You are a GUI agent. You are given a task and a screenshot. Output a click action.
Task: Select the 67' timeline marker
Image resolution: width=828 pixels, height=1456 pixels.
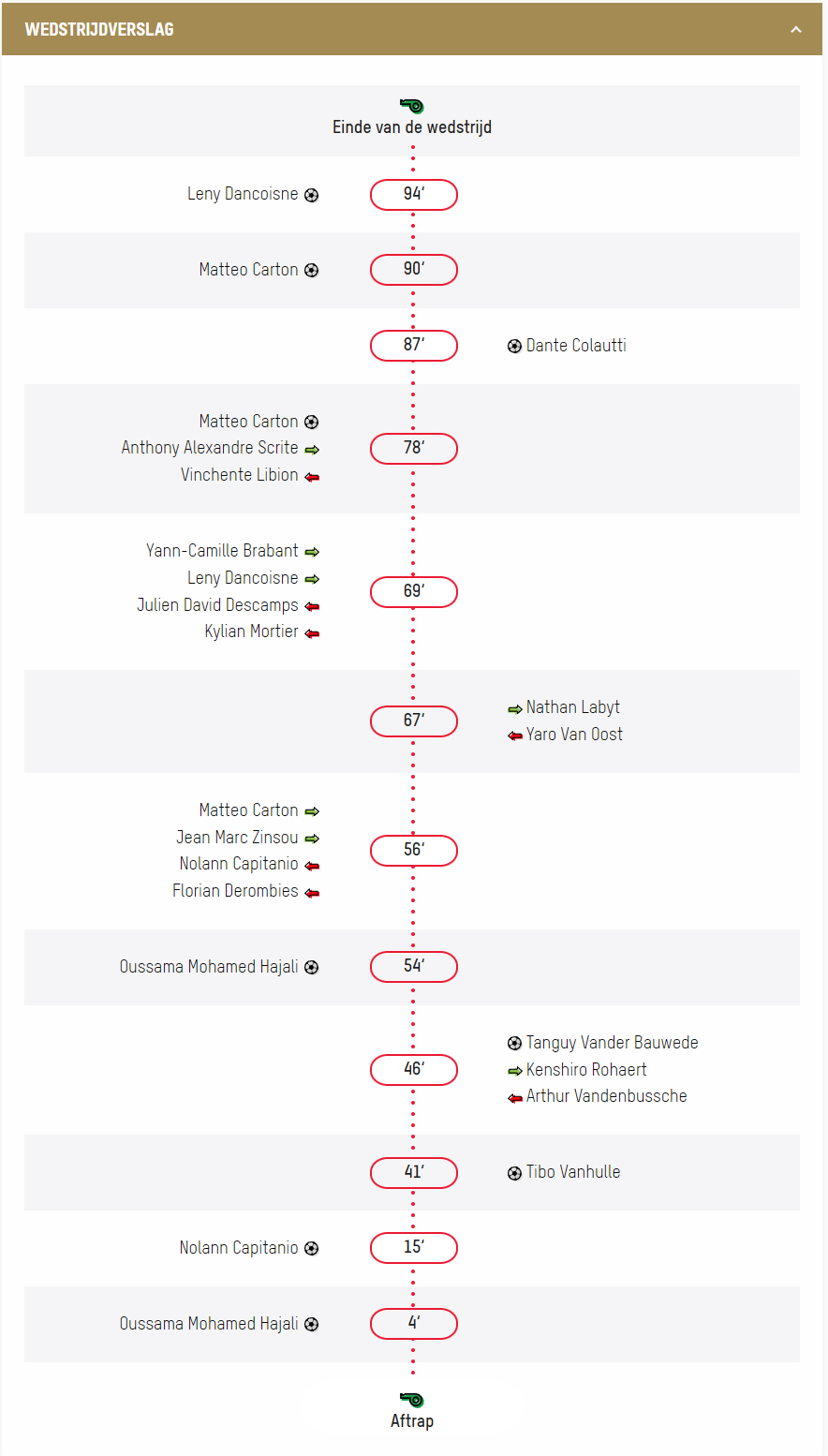point(414,721)
